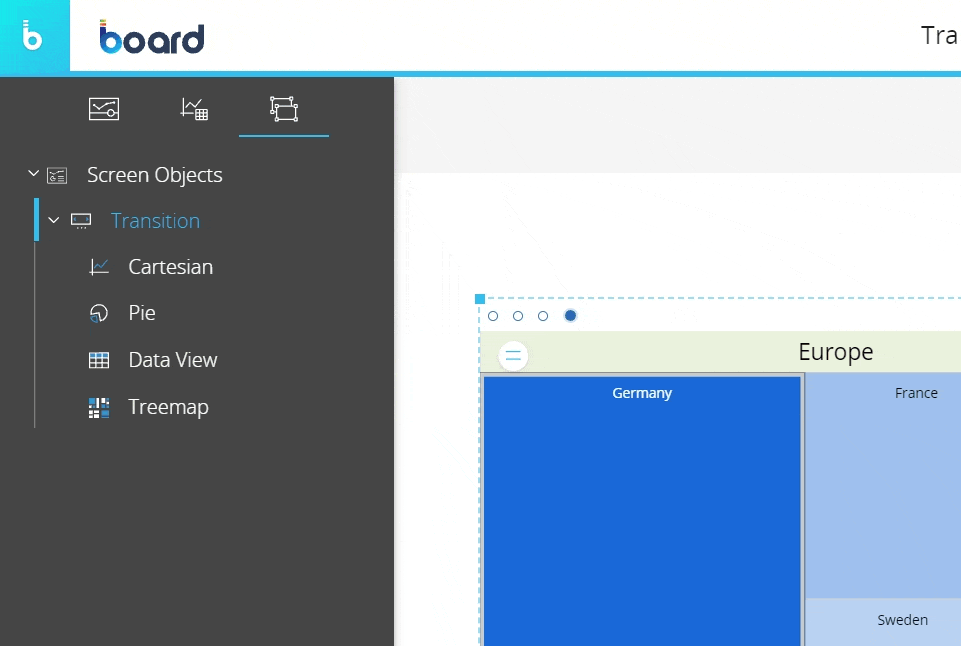
Task: Switch to the screen objects layout tab
Action: (x=284, y=109)
